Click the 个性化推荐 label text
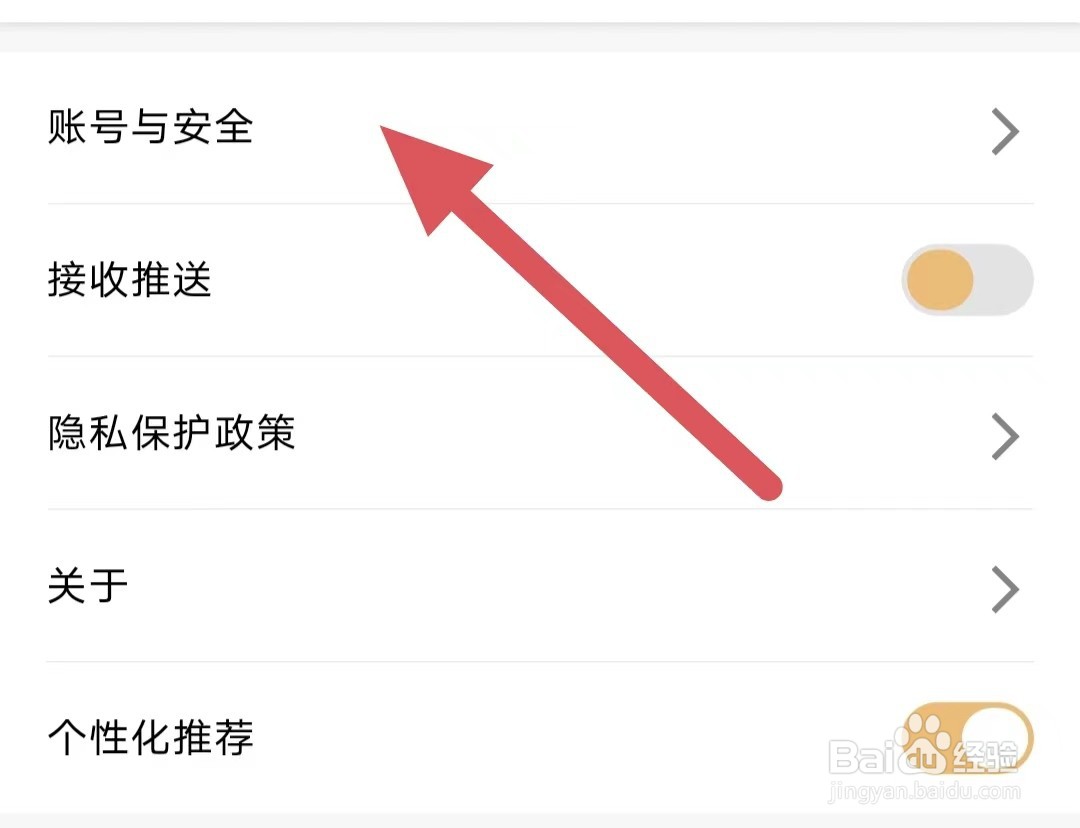 click(150, 739)
